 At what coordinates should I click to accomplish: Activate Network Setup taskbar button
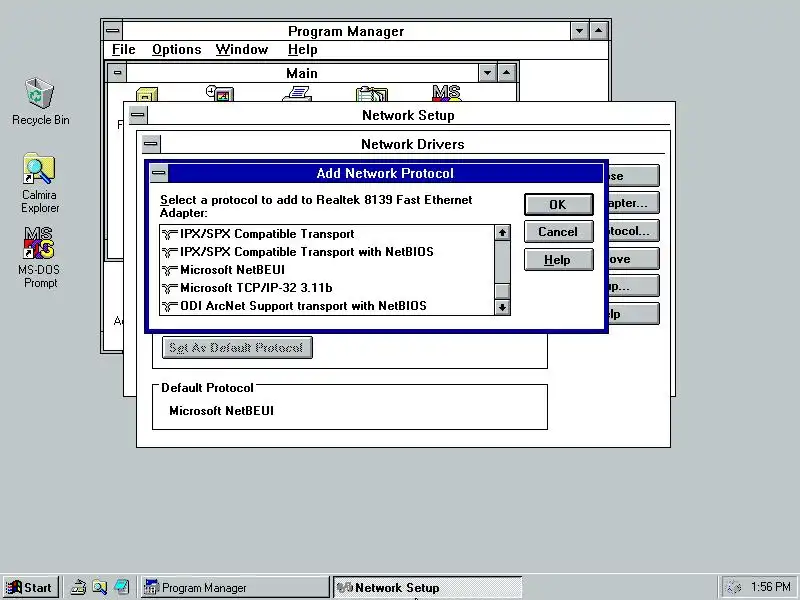[428, 587]
